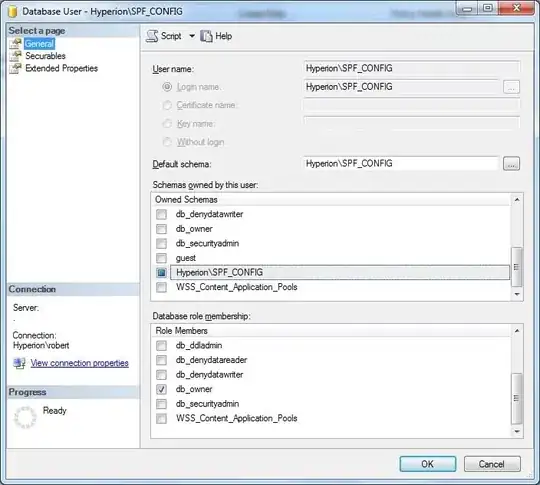Check the db_owner owned schema checkbox
Viewport: 540px width, 485px height.
tap(161, 229)
